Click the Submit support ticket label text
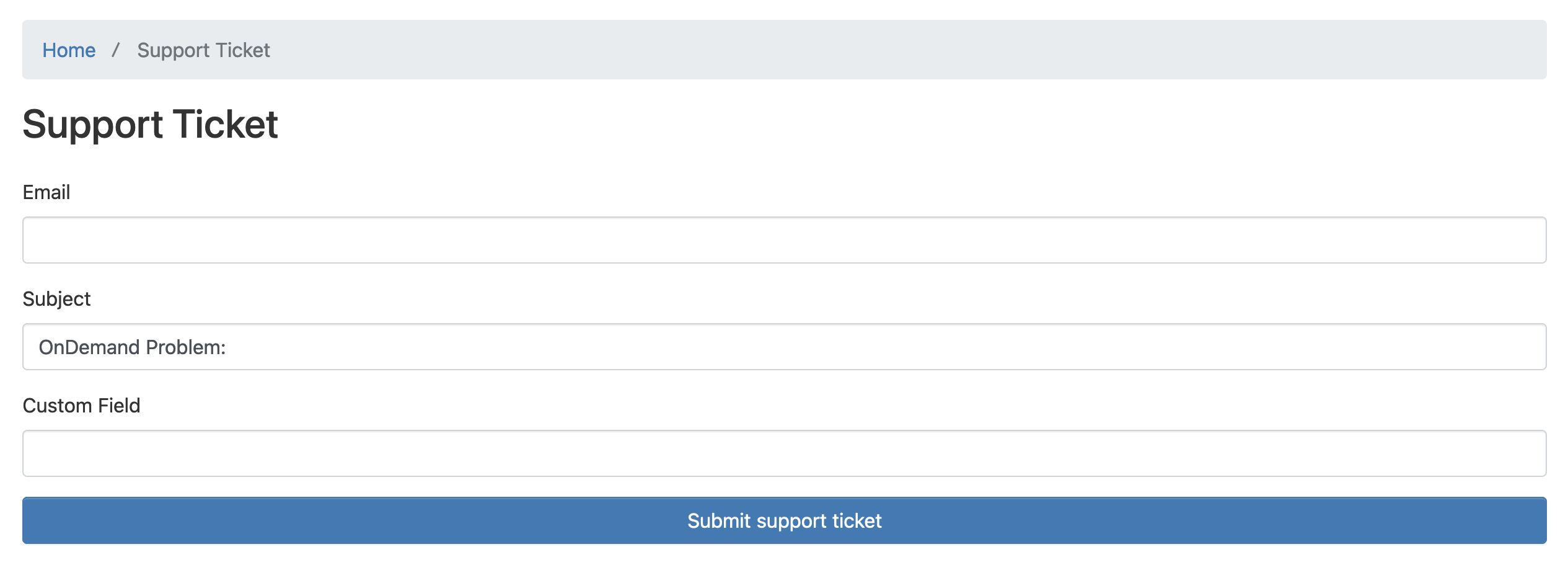1568x583 pixels. click(784, 520)
